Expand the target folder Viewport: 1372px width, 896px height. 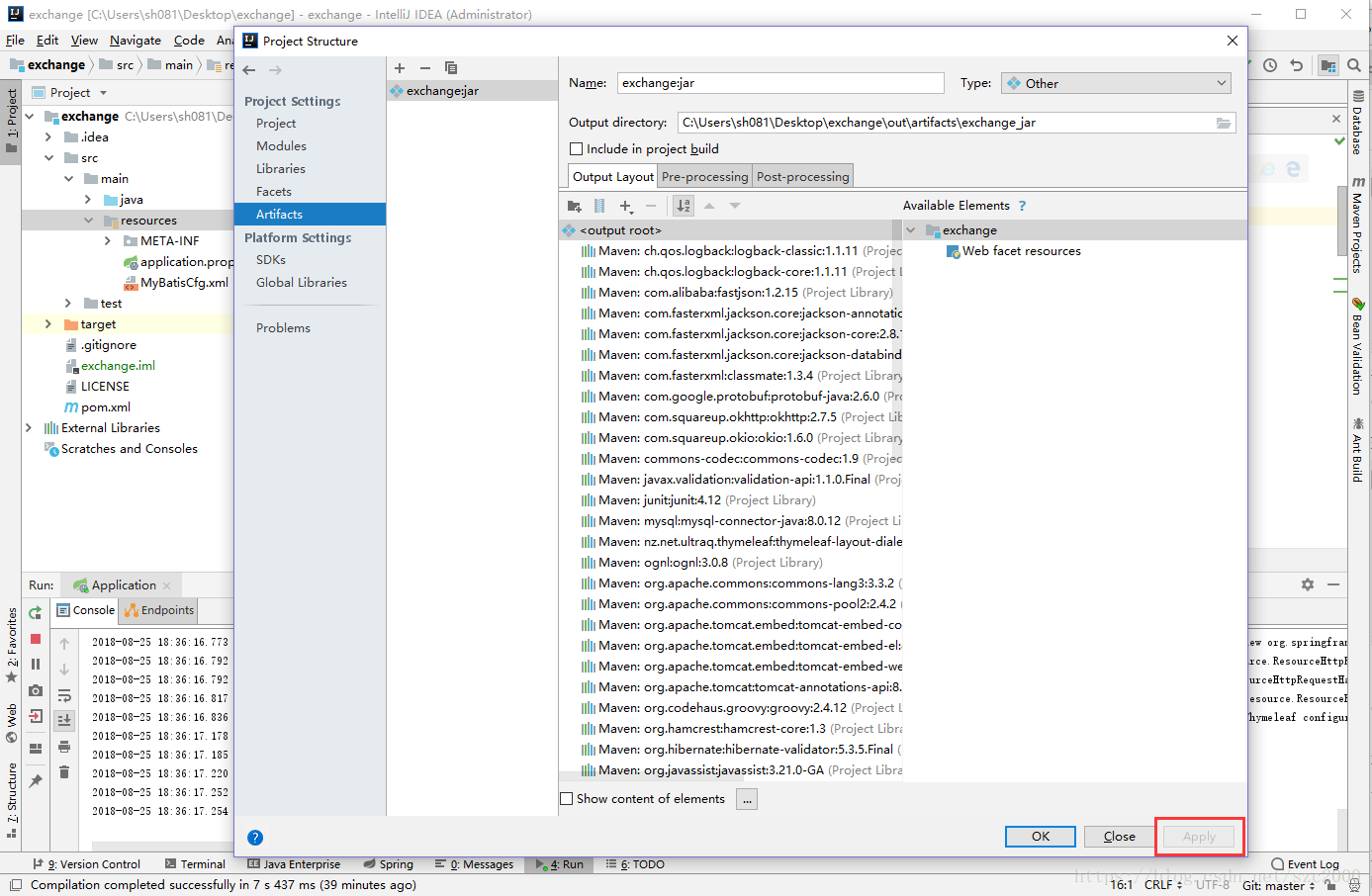[47, 324]
